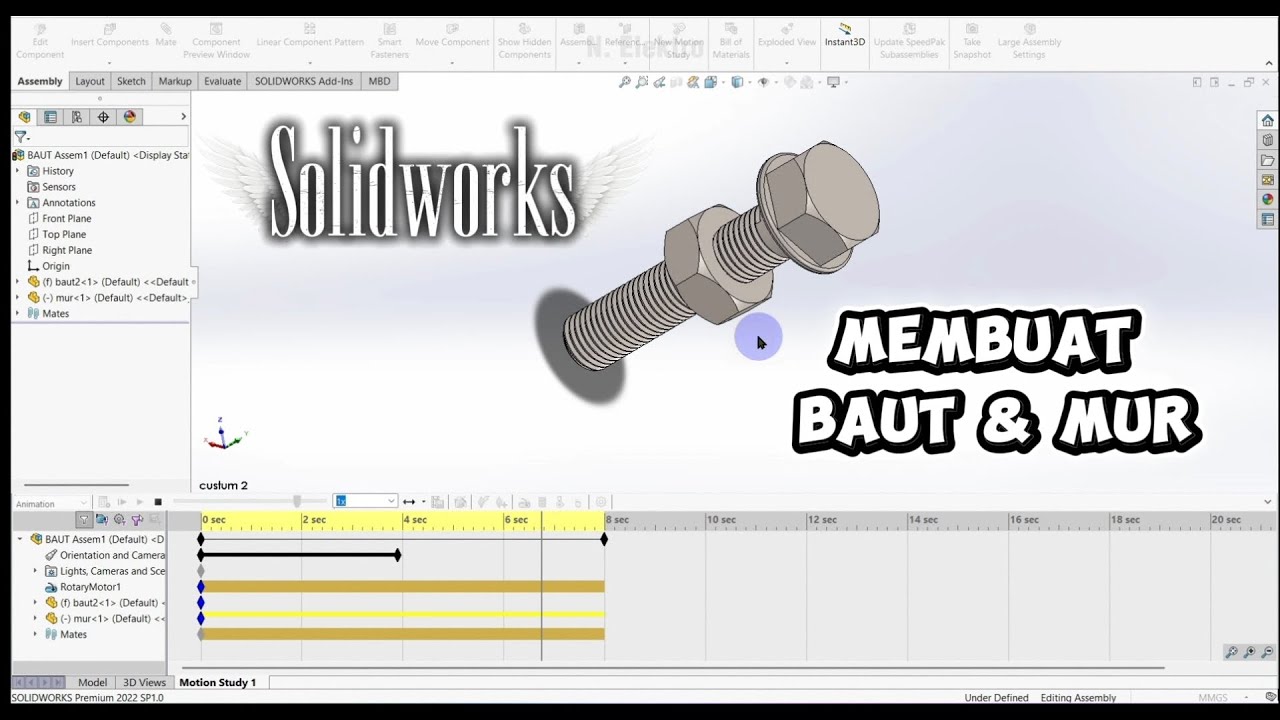The width and height of the screenshot is (1280, 720).
Task: Switch to the Layout tab
Action: point(90,81)
